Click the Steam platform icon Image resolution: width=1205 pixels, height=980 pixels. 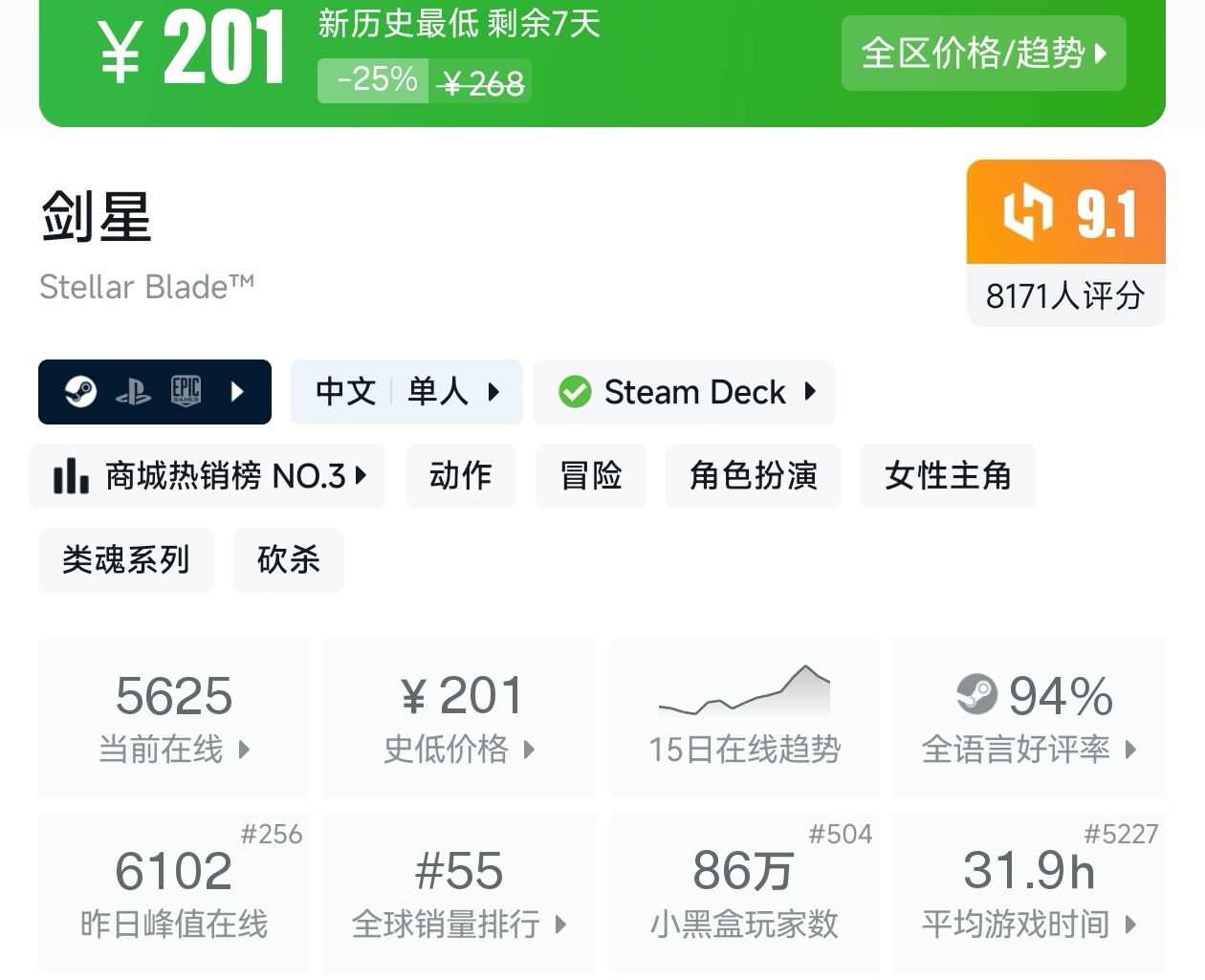coord(80,391)
